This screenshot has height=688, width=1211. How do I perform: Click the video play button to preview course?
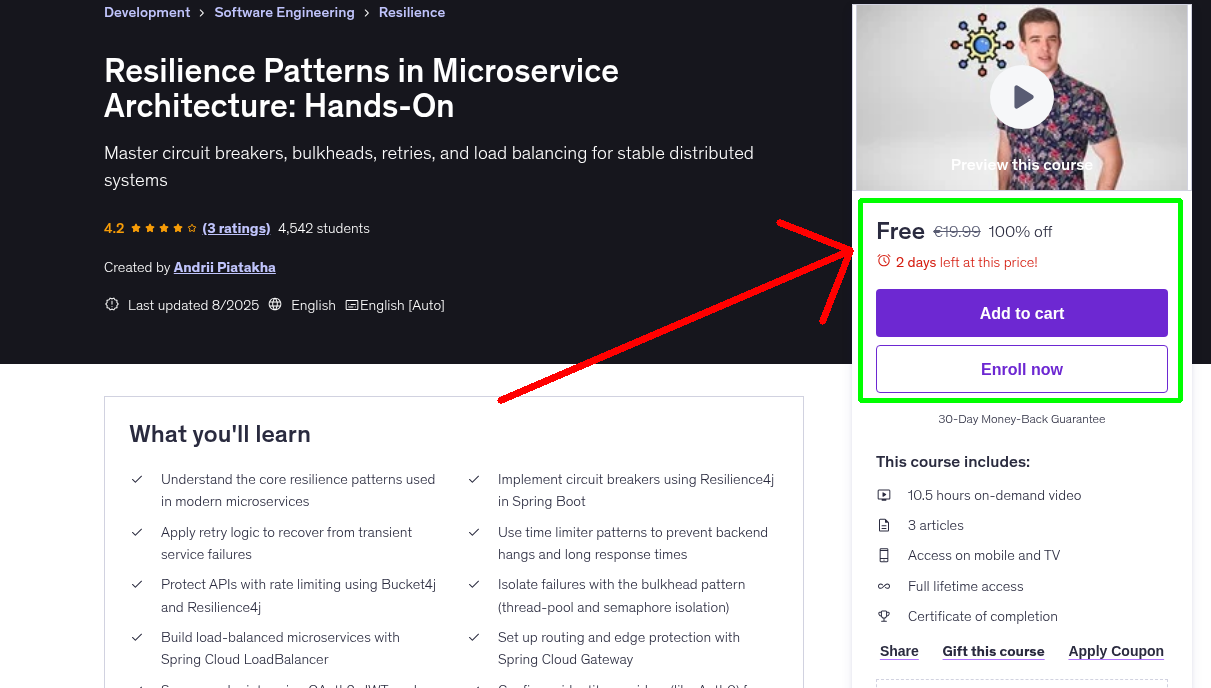click(1021, 96)
